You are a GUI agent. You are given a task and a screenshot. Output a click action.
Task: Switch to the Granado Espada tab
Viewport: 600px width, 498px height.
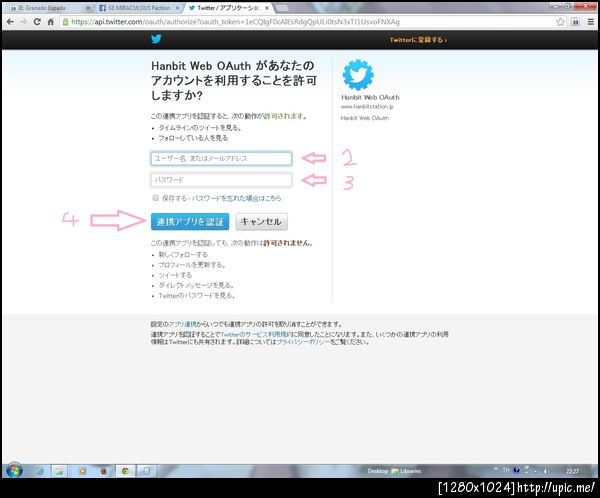[48, 8]
